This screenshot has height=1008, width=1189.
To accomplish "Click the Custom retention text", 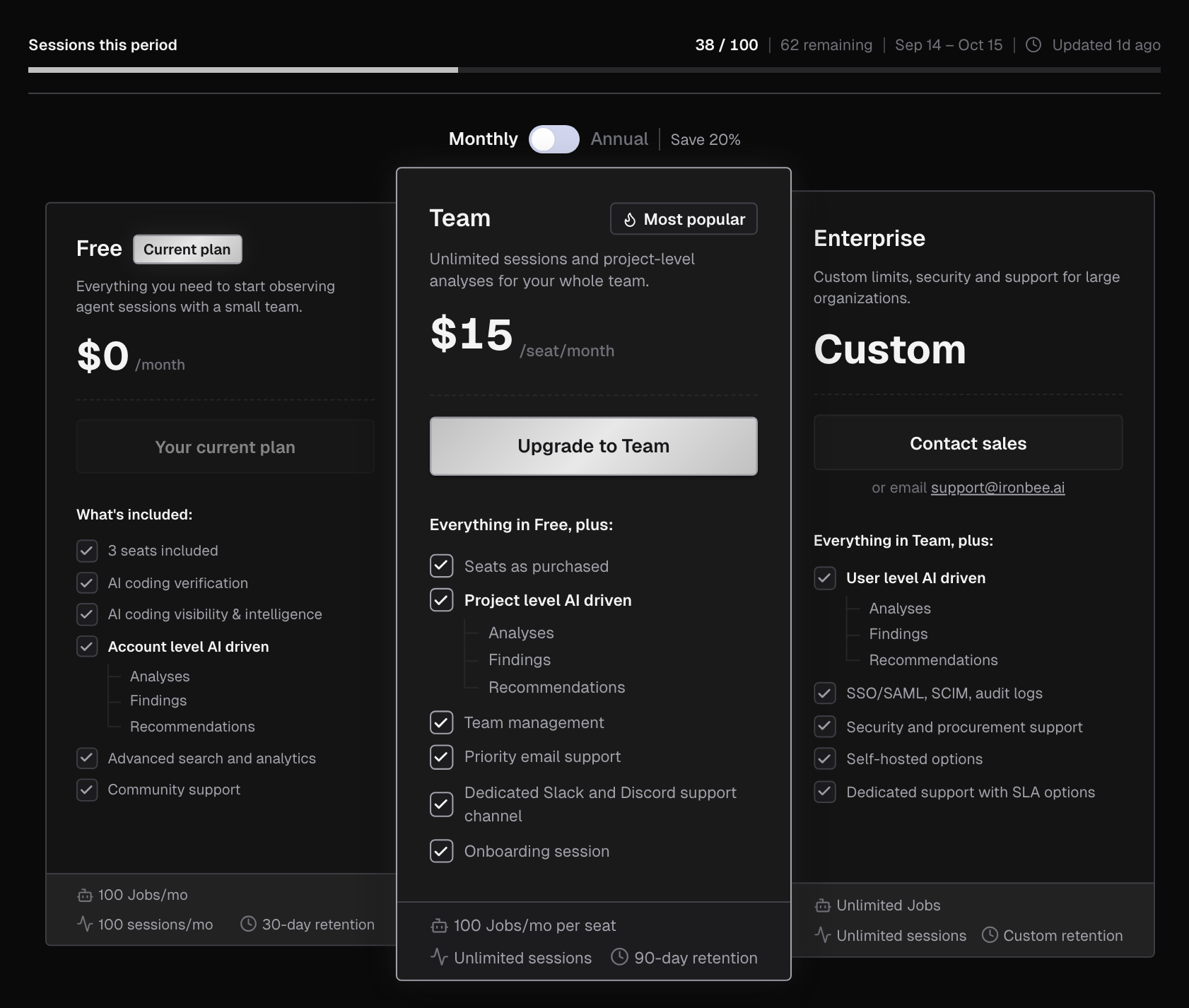I will (x=1063, y=936).
